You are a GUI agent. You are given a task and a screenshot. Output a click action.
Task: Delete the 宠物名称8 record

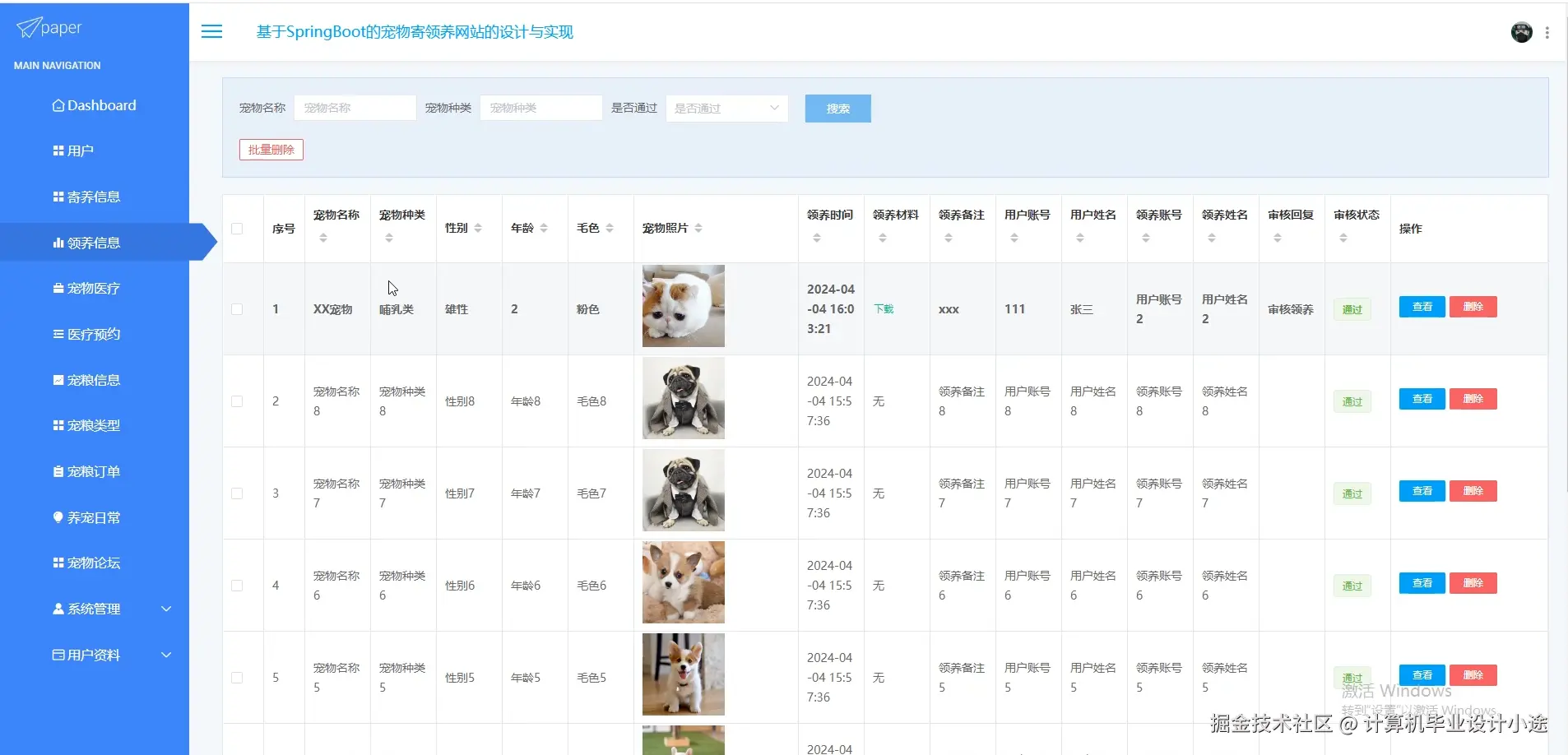click(1473, 399)
